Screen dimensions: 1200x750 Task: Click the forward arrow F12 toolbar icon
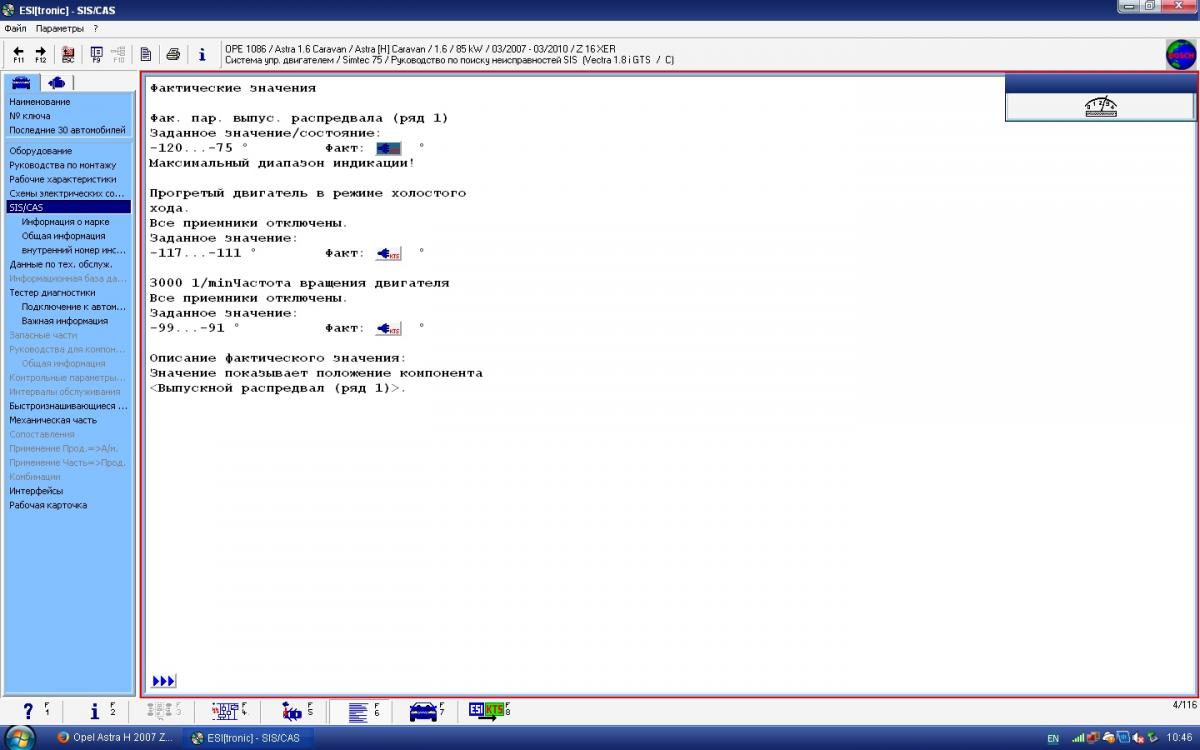pyautogui.click(x=41, y=54)
